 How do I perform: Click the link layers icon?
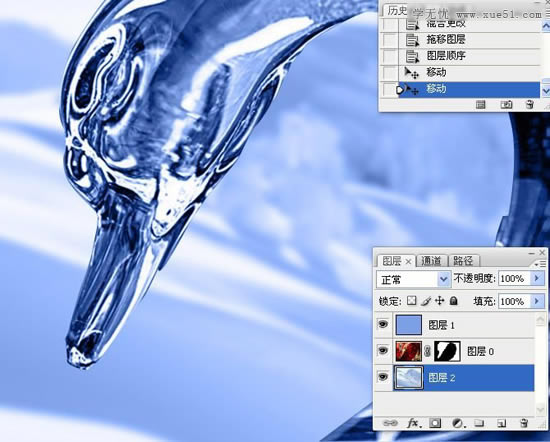pos(390,423)
